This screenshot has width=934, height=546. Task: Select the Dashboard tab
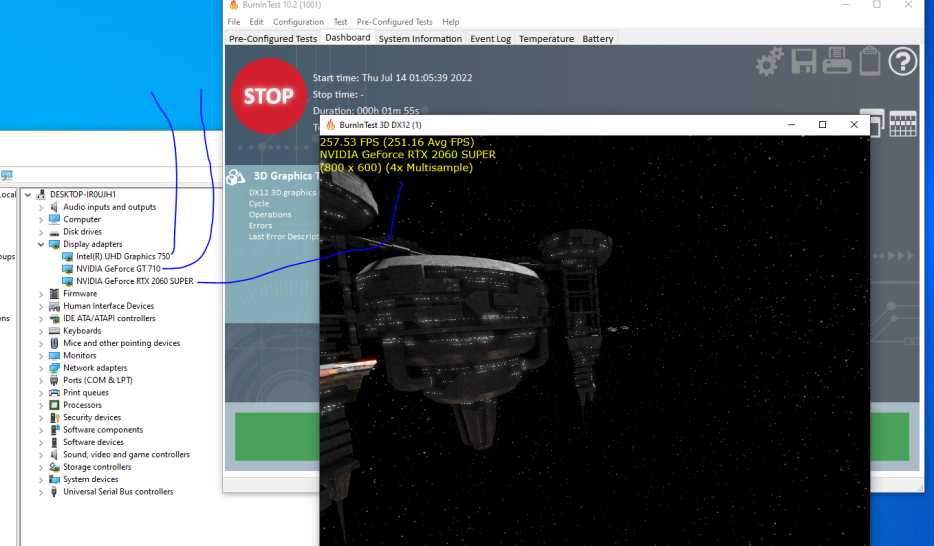coord(348,38)
